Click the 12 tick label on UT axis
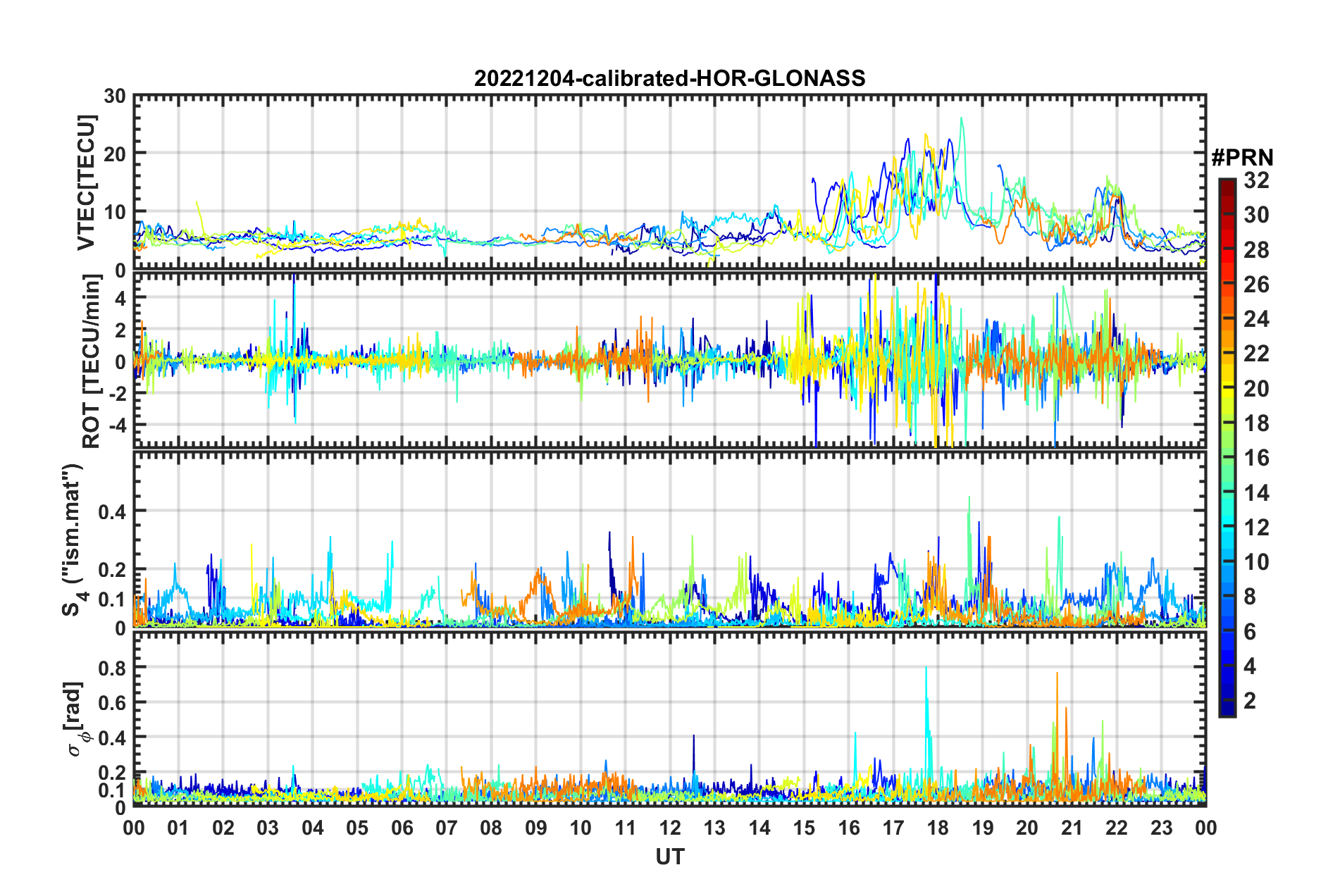The width and height of the screenshot is (1340, 896). tap(669, 828)
